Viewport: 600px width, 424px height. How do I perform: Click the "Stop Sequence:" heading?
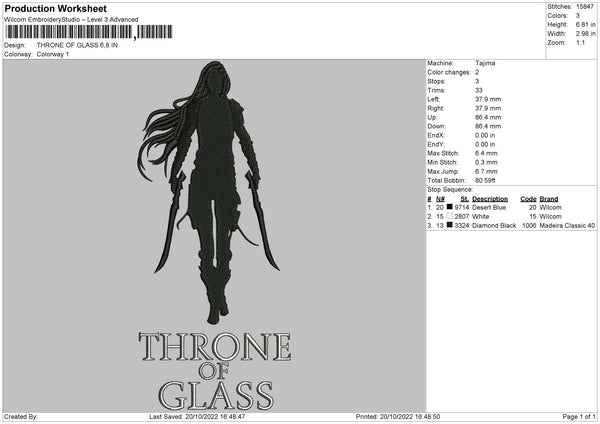pyautogui.click(x=450, y=190)
